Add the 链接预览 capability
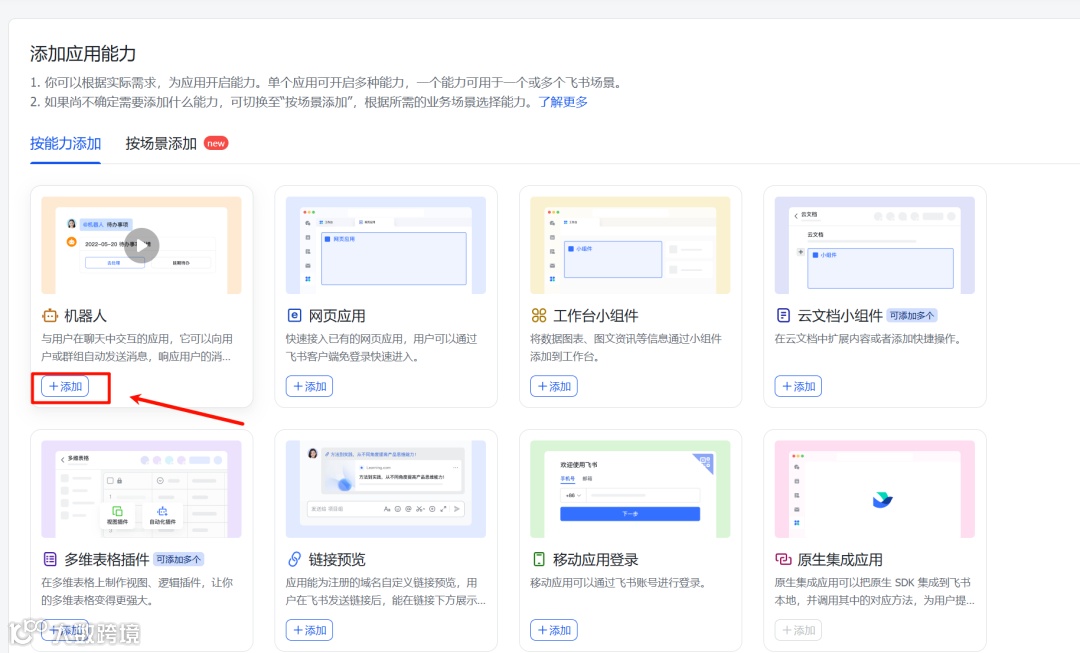The image size is (1080, 653). point(309,630)
